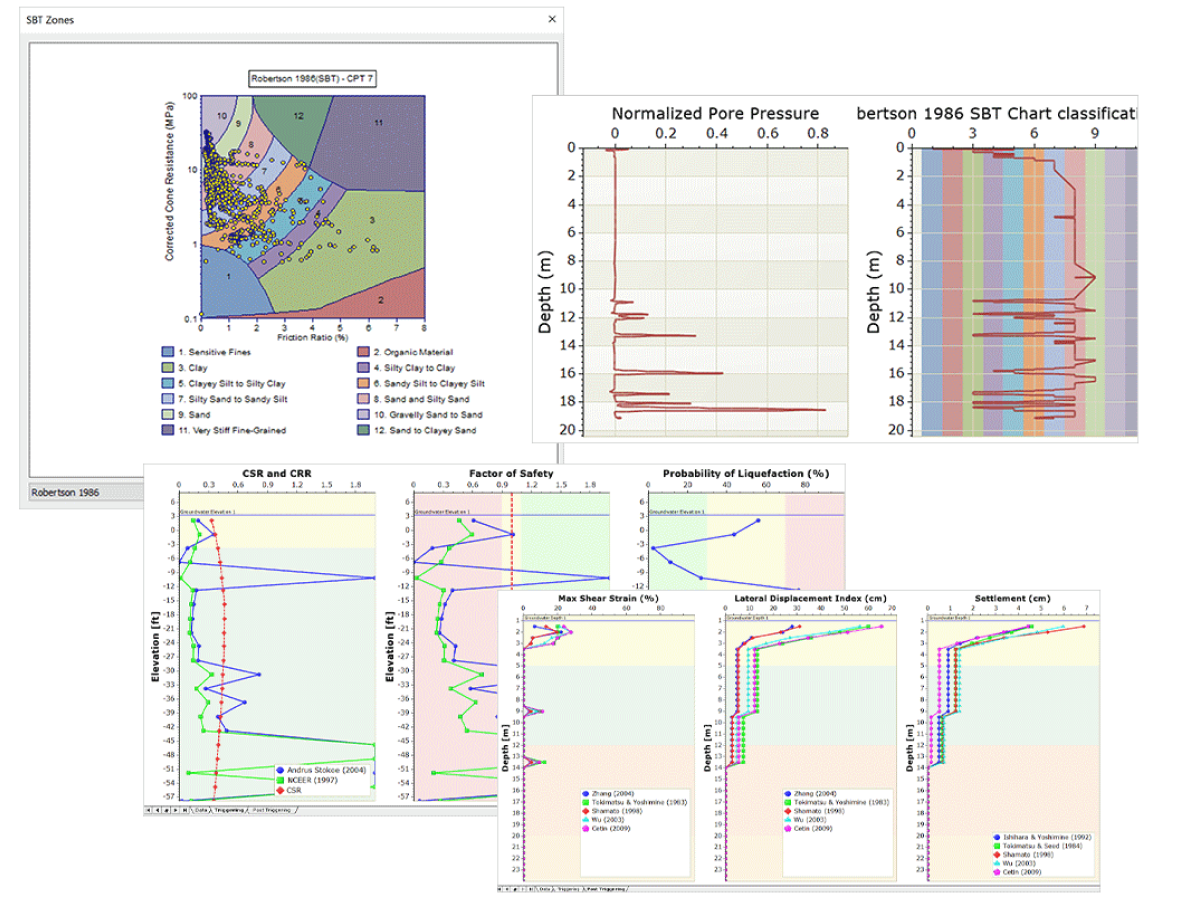
Task: Click the Sand zone color swatch in SBT legend
Action: 168,413
